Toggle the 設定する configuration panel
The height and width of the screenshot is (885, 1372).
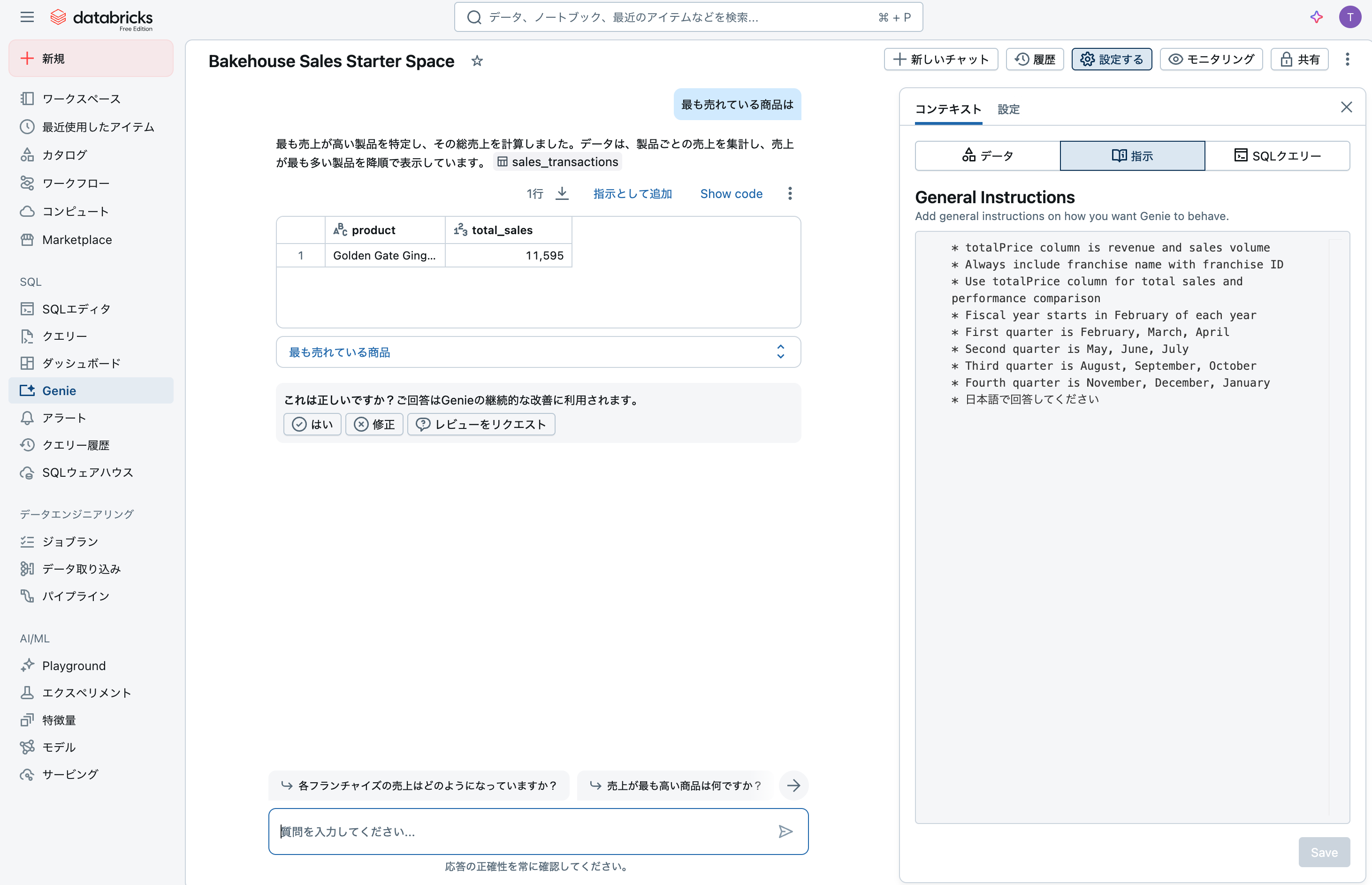coord(1111,59)
